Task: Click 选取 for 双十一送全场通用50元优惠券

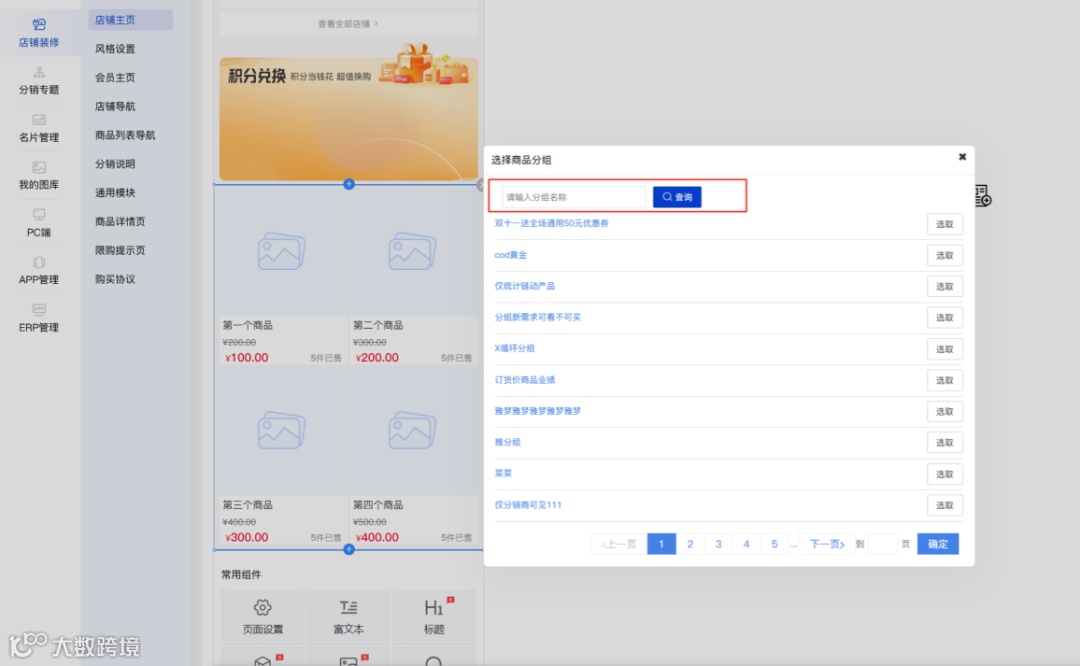Action: [x=944, y=224]
